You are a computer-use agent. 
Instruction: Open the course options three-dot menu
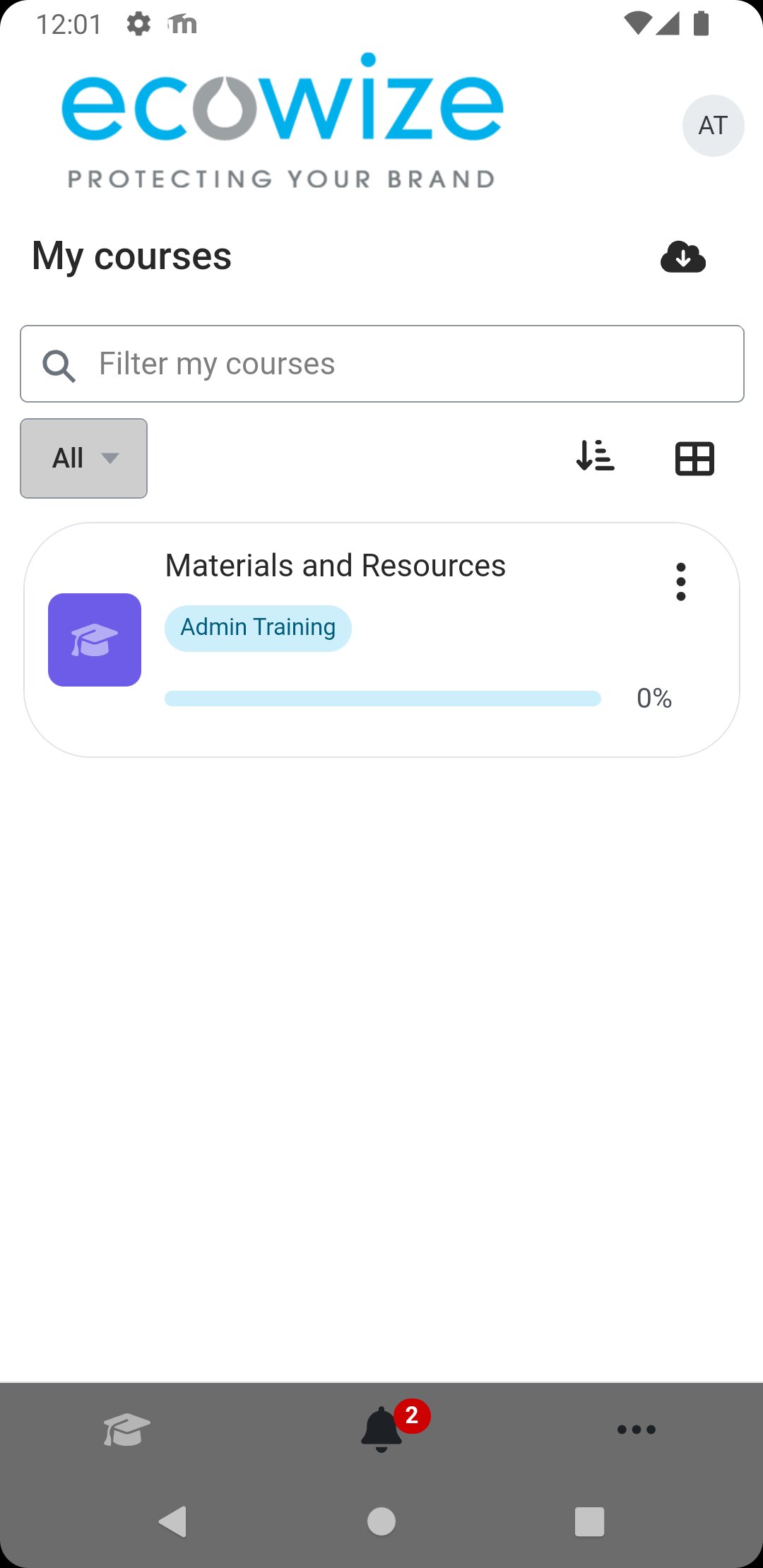tap(680, 581)
